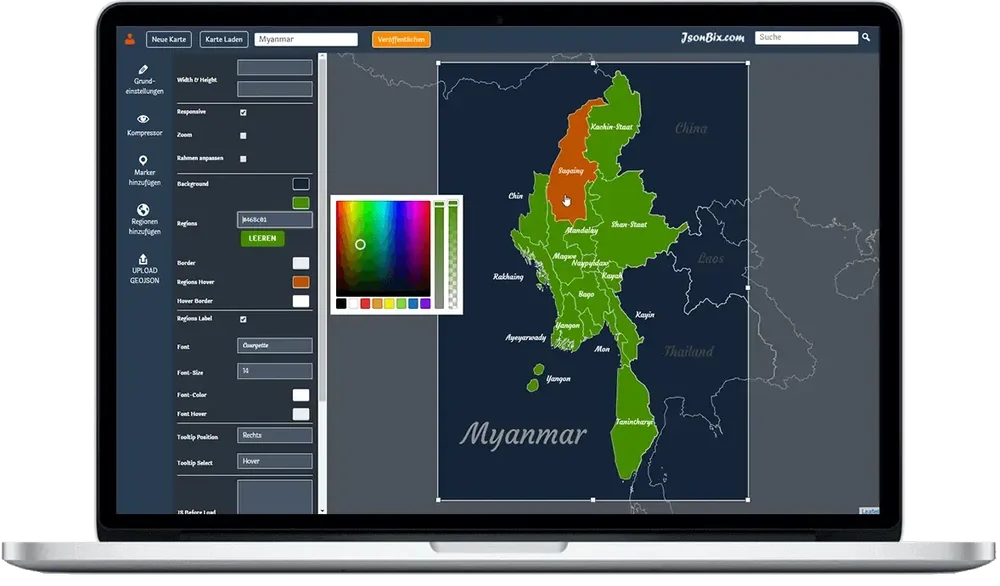
Task: Open the Font dropdown showing Courgette
Action: pyautogui.click(x=274, y=345)
